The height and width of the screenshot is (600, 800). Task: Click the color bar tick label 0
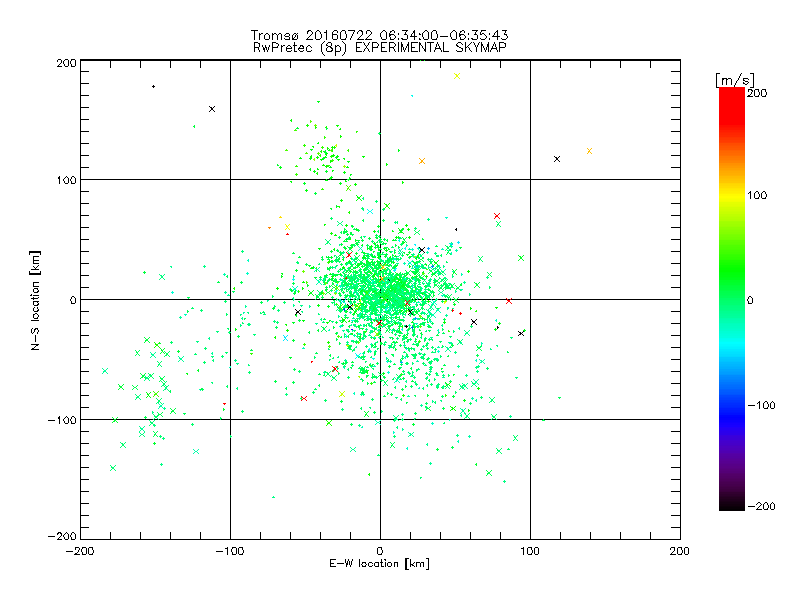(x=750, y=300)
